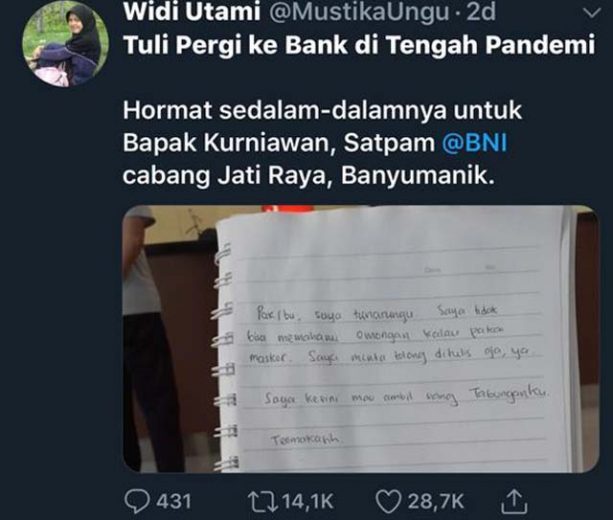Open the attached notebook photo
Screen dimensions: 613x520
click(x=361, y=339)
